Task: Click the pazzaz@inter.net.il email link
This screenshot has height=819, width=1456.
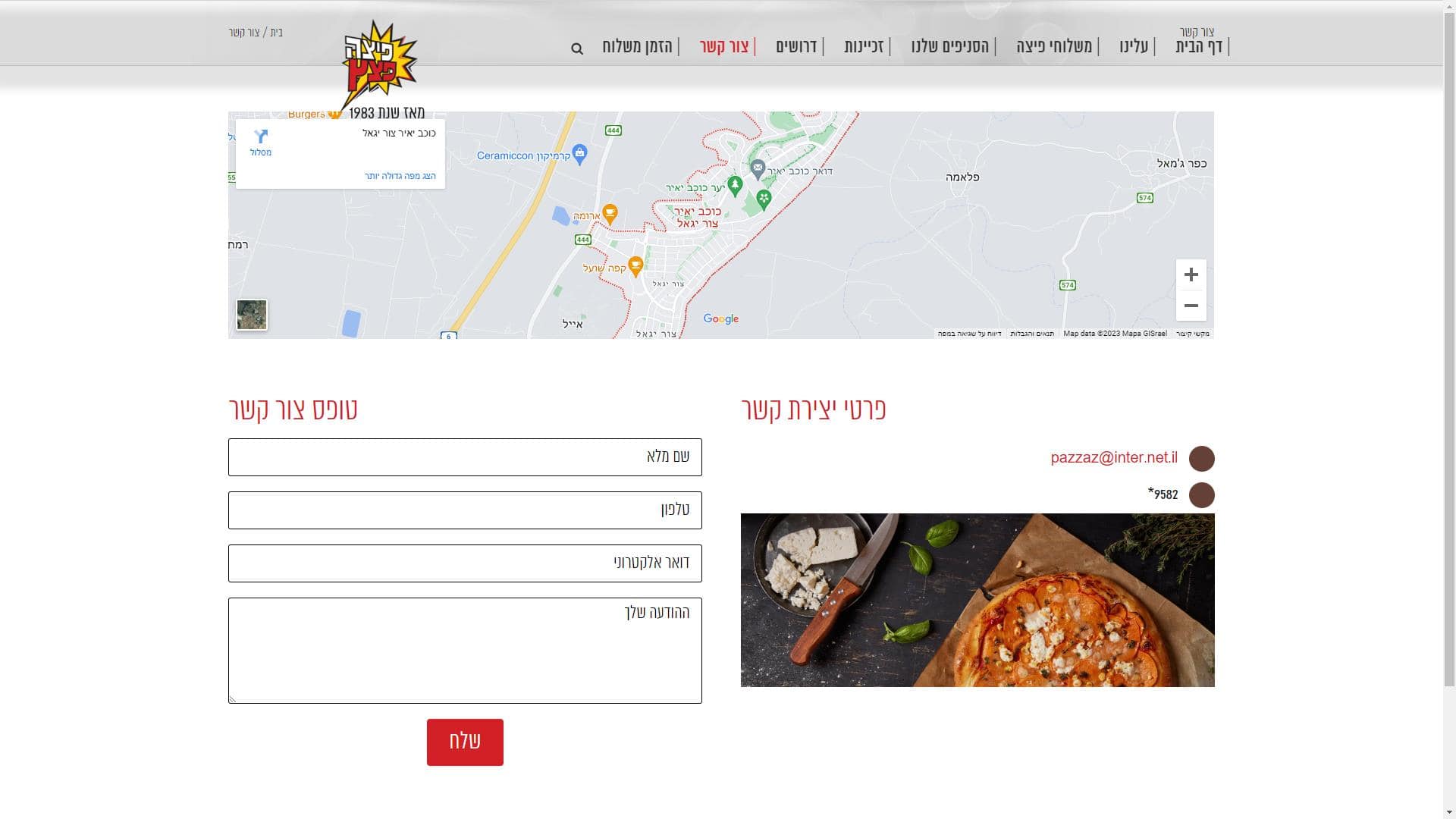Action: point(1114,457)
